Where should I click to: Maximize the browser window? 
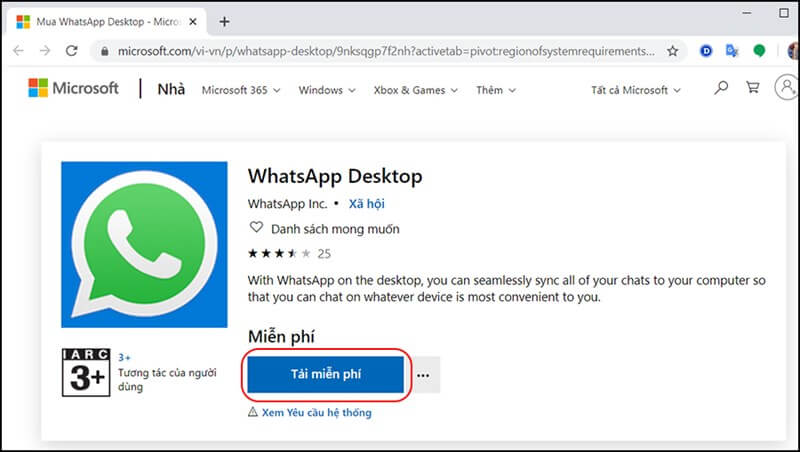pyautogui.click(x=784, y=13)
